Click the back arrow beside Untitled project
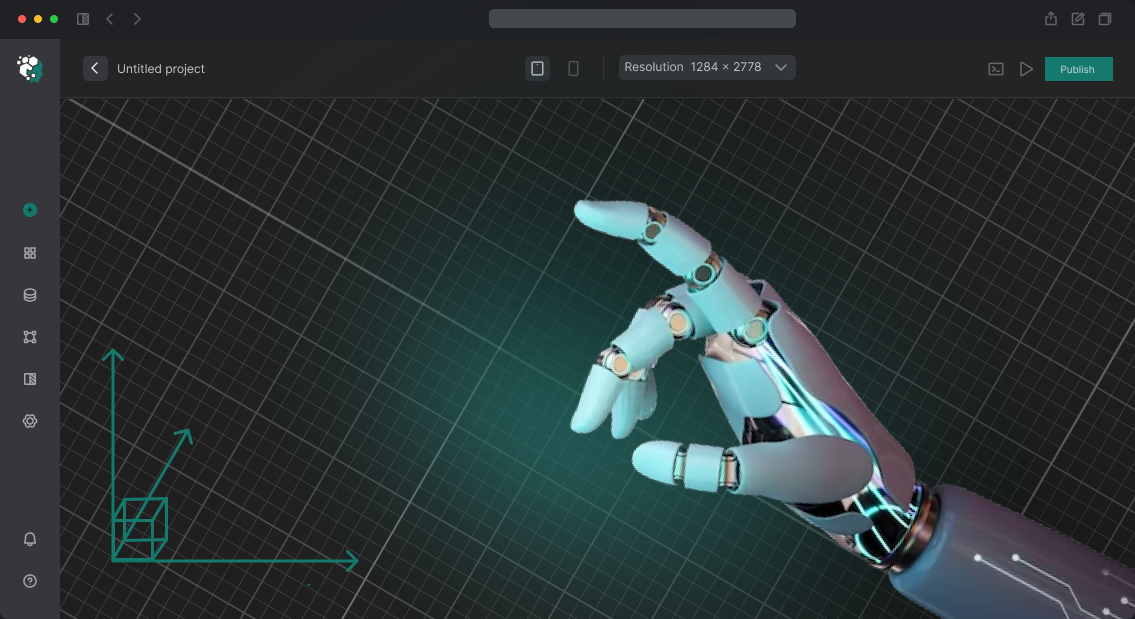This screenshot has height=619, width=1135. pyautogui.click(x=95, y=68)
